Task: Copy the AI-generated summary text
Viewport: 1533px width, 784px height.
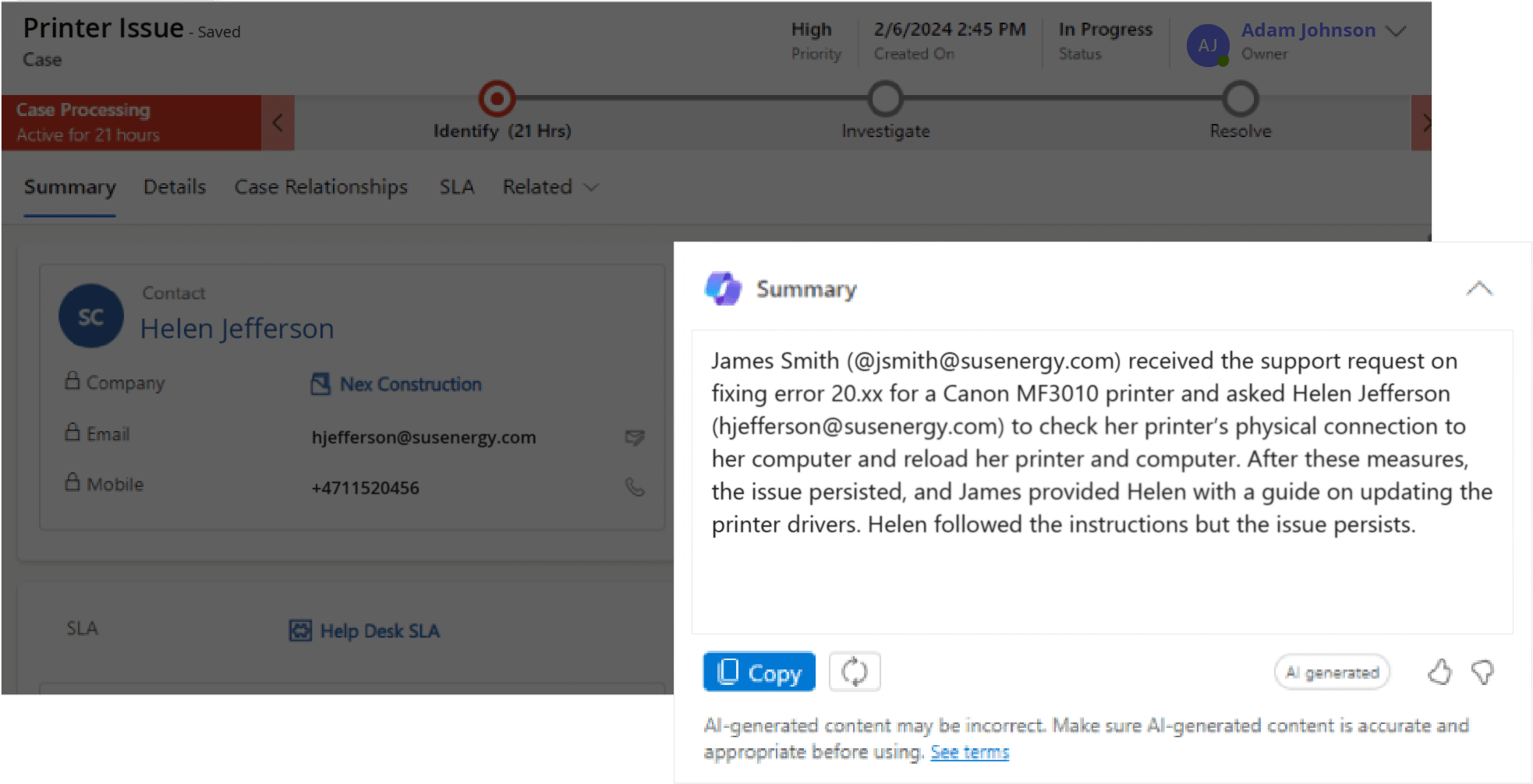Action: pyautogui.click(x=758, y=671)
